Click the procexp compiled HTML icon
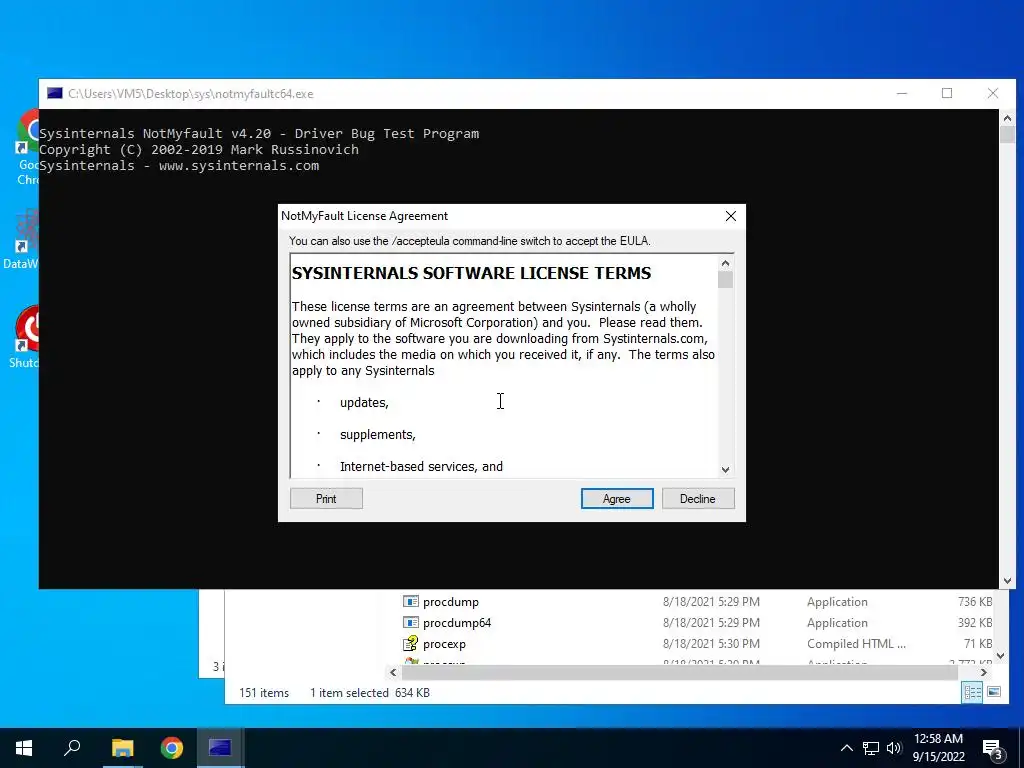1024x768 pixels. tap(410, 643)
